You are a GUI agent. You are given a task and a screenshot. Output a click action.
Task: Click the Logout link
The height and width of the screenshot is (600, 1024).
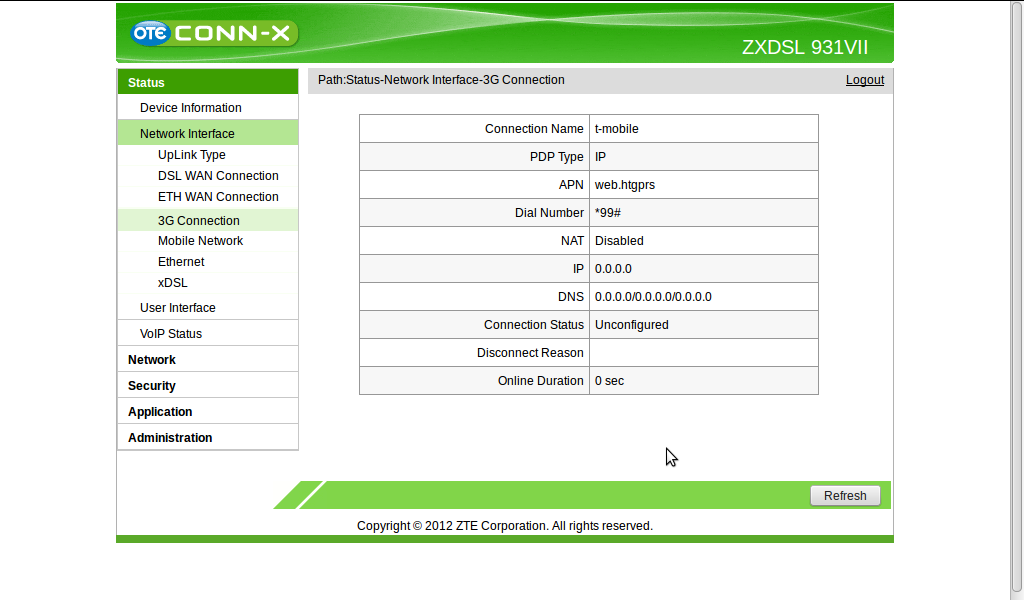tap(865, 80)
